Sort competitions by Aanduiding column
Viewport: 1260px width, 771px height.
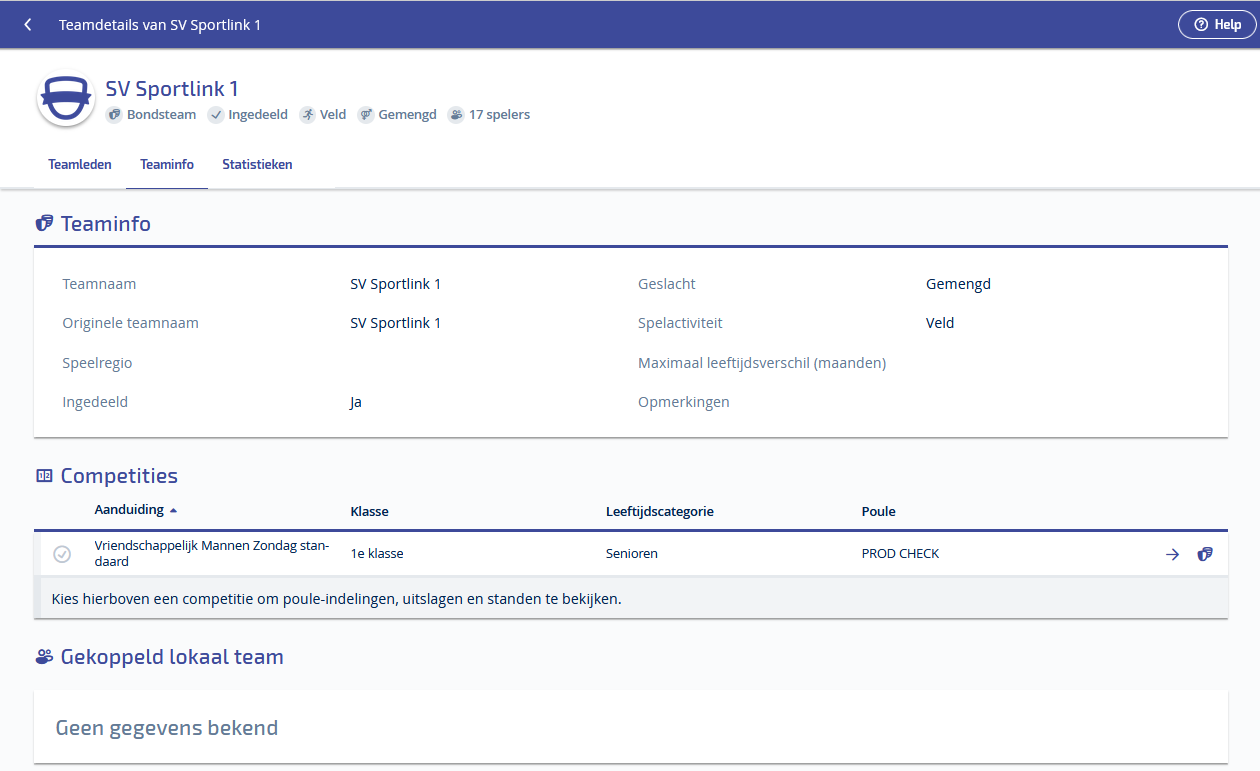(x=136, y=510)
